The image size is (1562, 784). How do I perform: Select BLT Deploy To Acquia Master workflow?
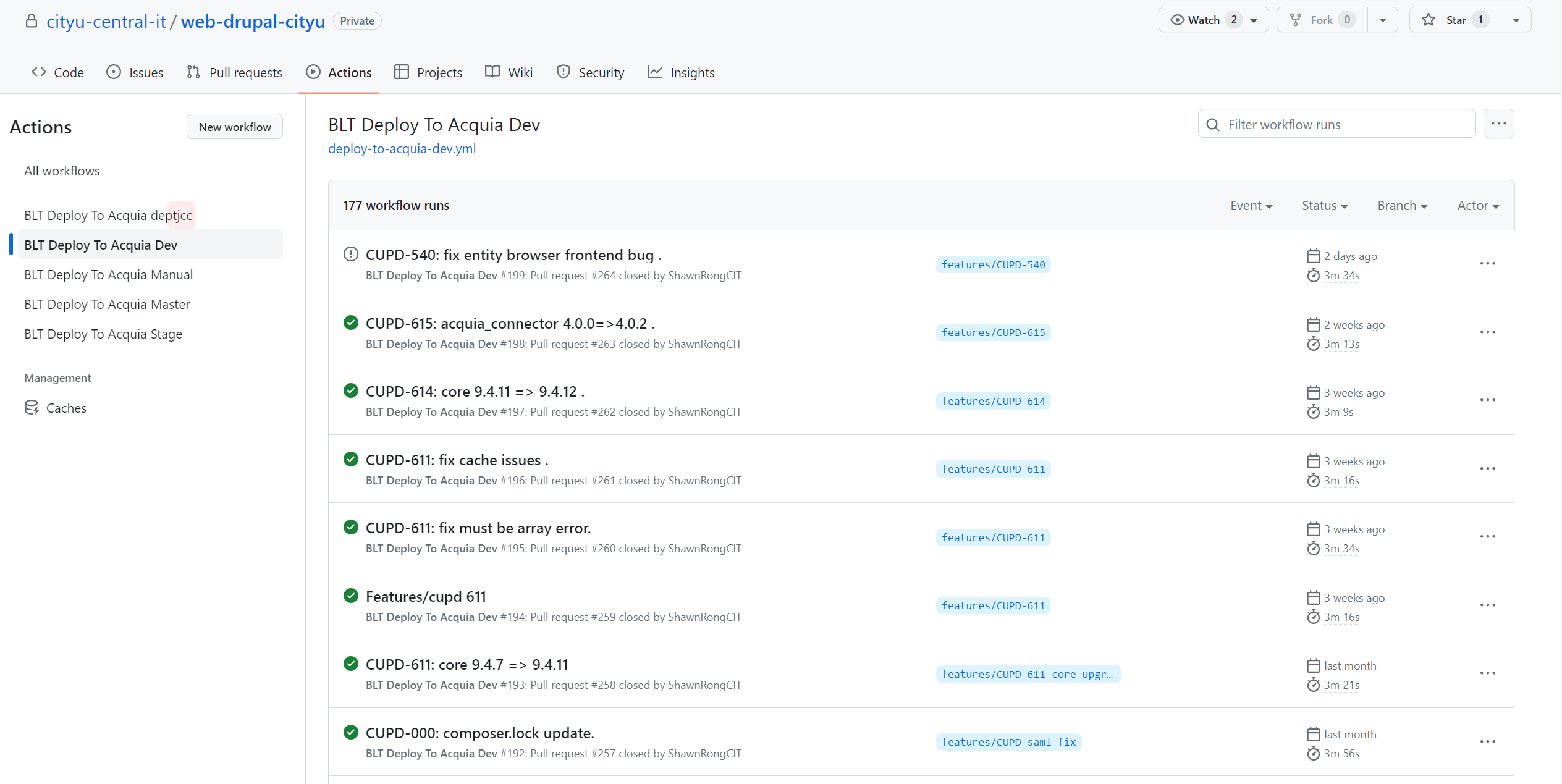click(x=107, y=304)
